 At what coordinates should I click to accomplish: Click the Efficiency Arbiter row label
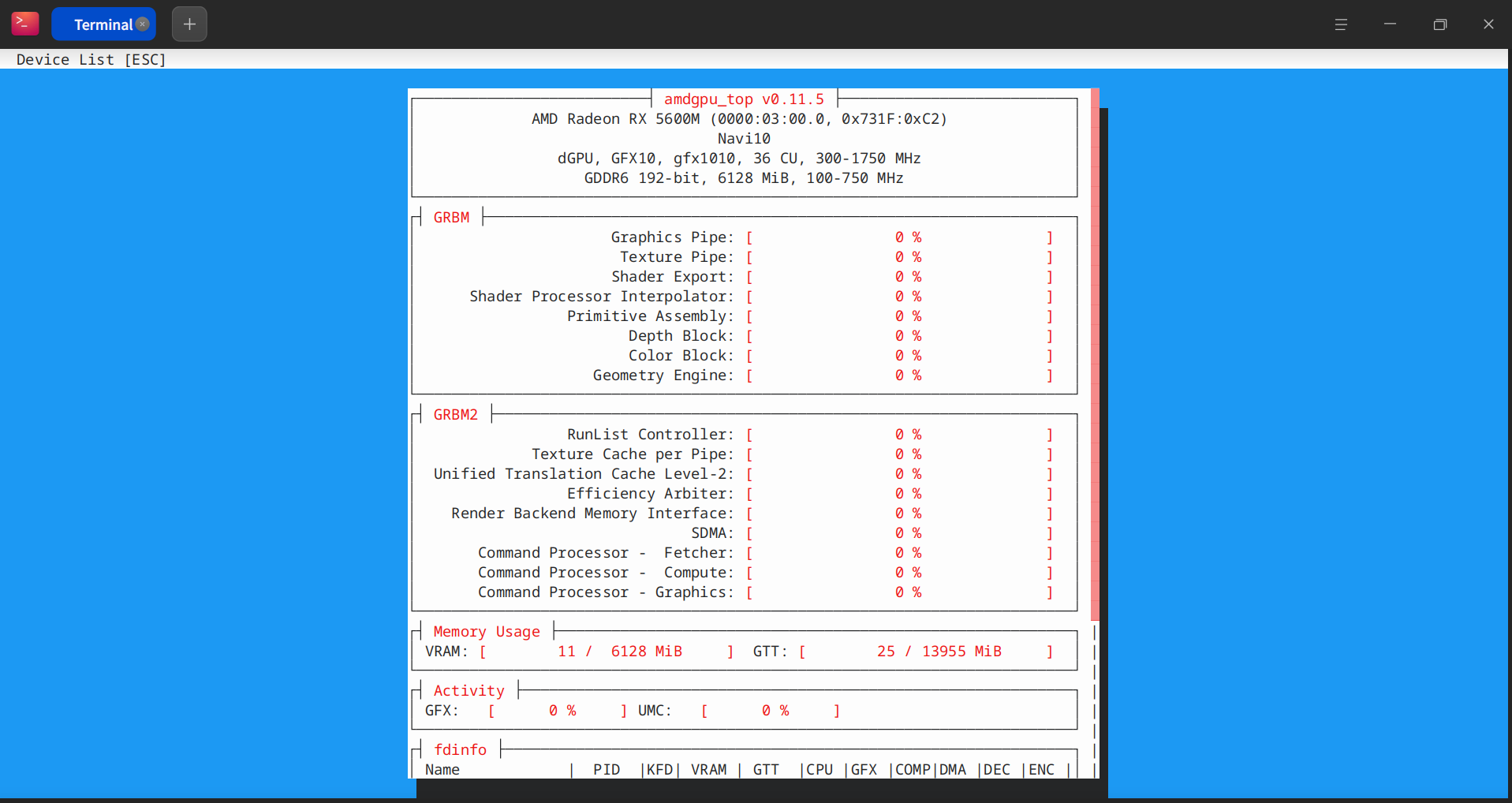(x=651, y=493)
